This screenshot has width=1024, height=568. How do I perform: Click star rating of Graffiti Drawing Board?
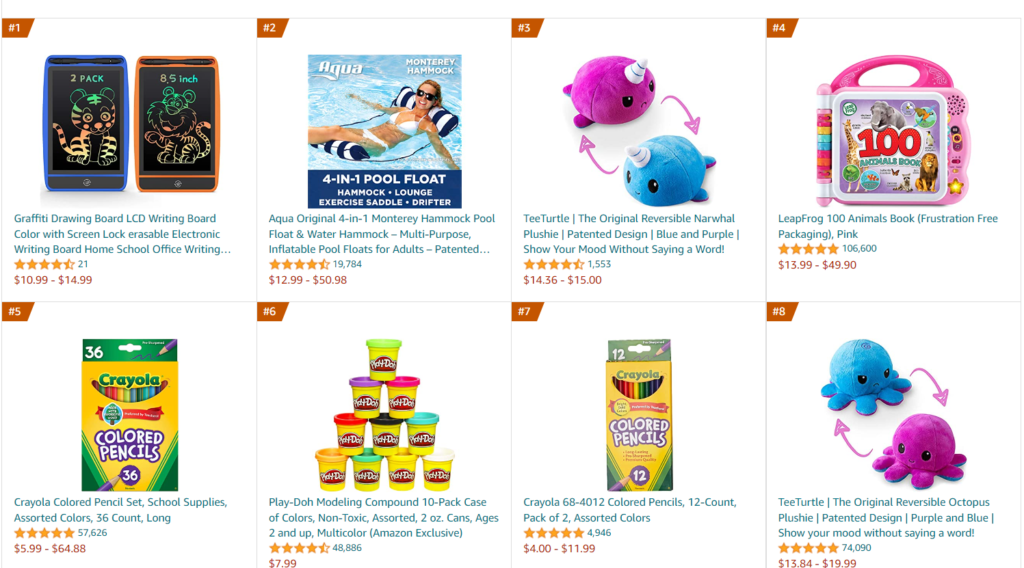tap(44, 265)
